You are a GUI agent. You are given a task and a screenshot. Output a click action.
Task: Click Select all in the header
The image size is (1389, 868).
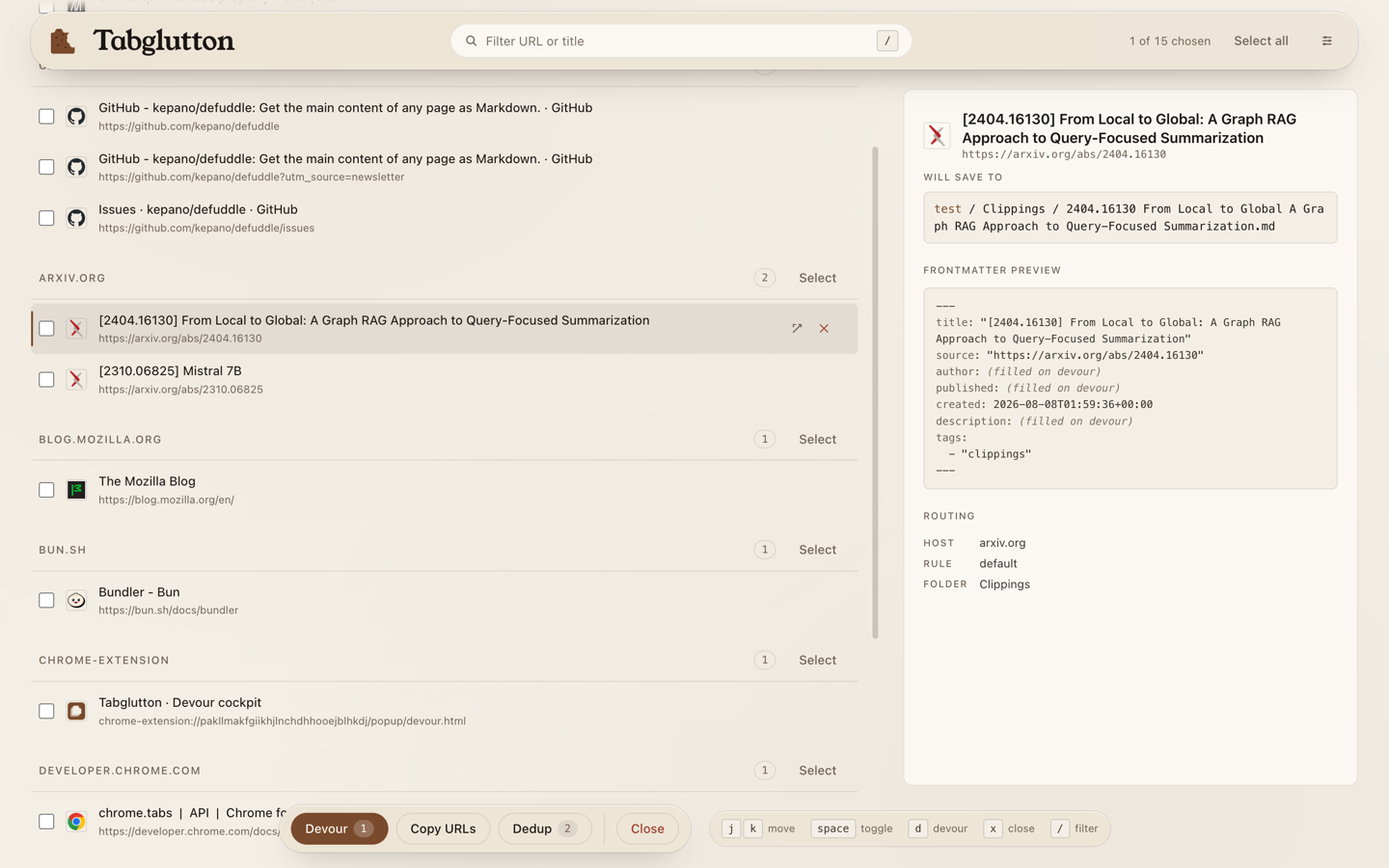[x=1261, y=41]
